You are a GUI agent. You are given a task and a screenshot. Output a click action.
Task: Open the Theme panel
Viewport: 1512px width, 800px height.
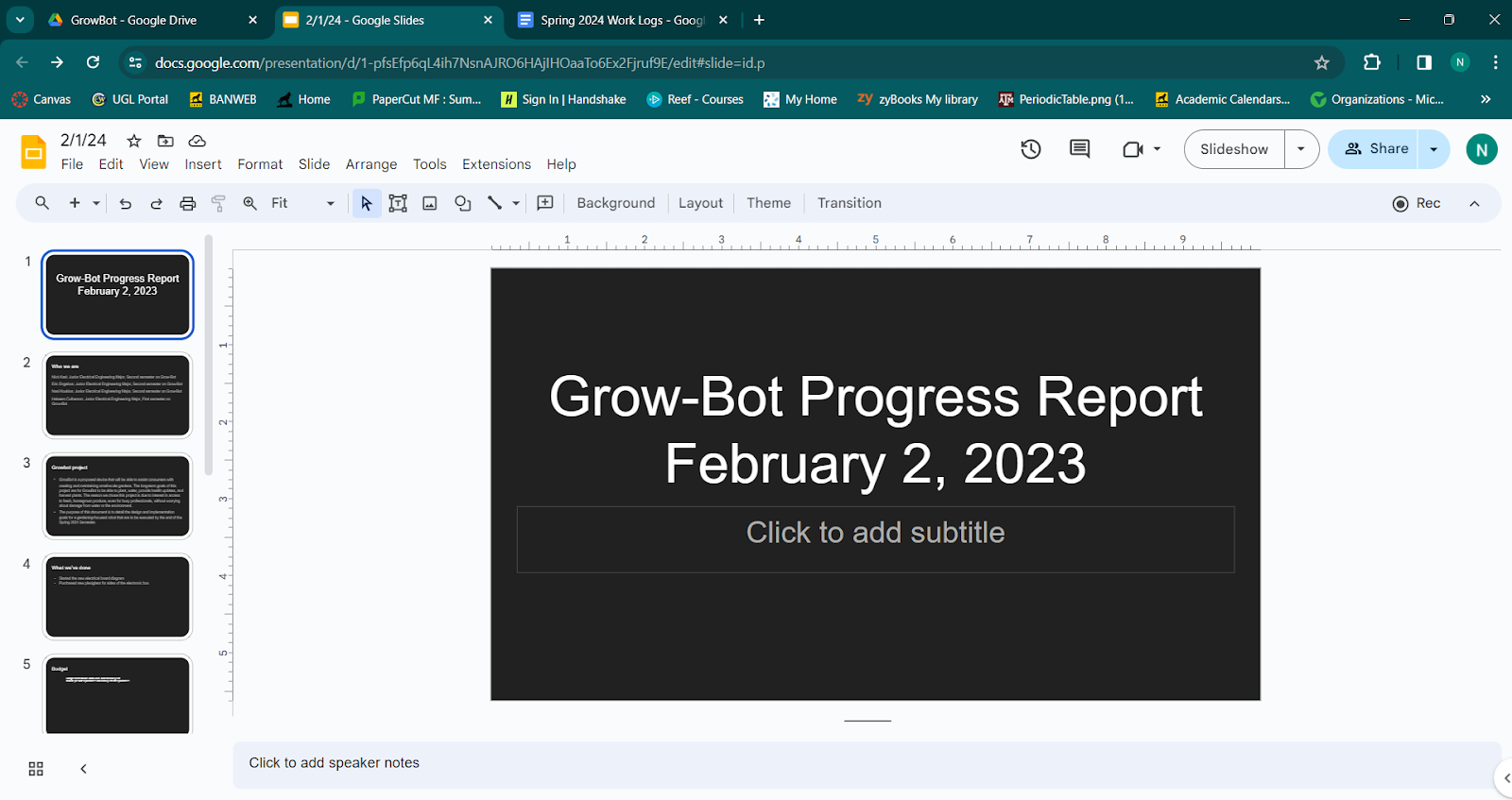click(x=768, y=203)
